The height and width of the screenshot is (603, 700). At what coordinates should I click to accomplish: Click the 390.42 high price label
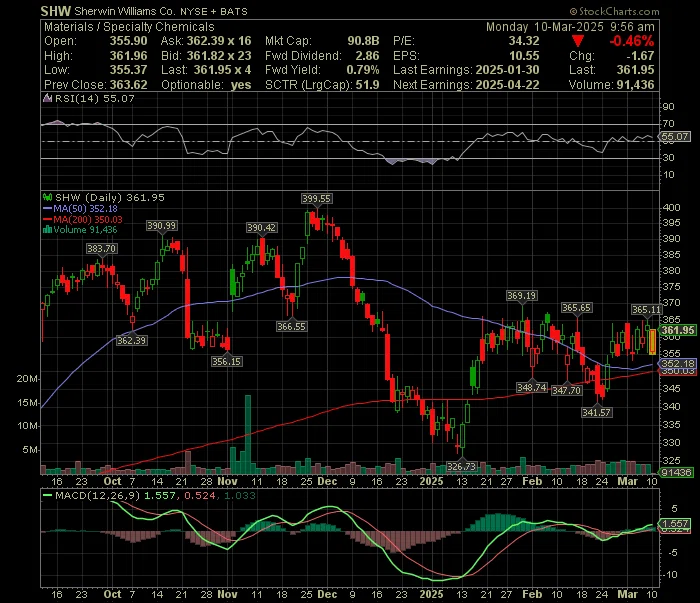pos(262,228)
